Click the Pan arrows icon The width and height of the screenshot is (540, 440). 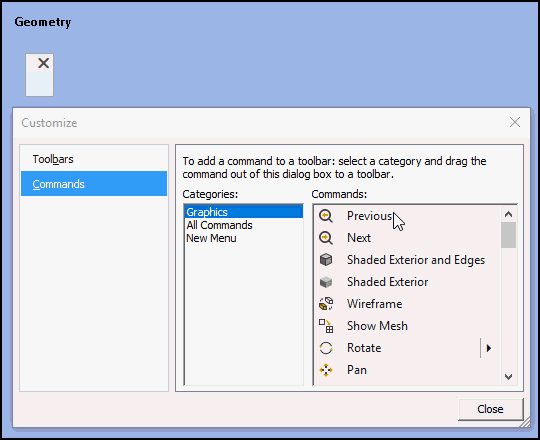pos(326,370)
